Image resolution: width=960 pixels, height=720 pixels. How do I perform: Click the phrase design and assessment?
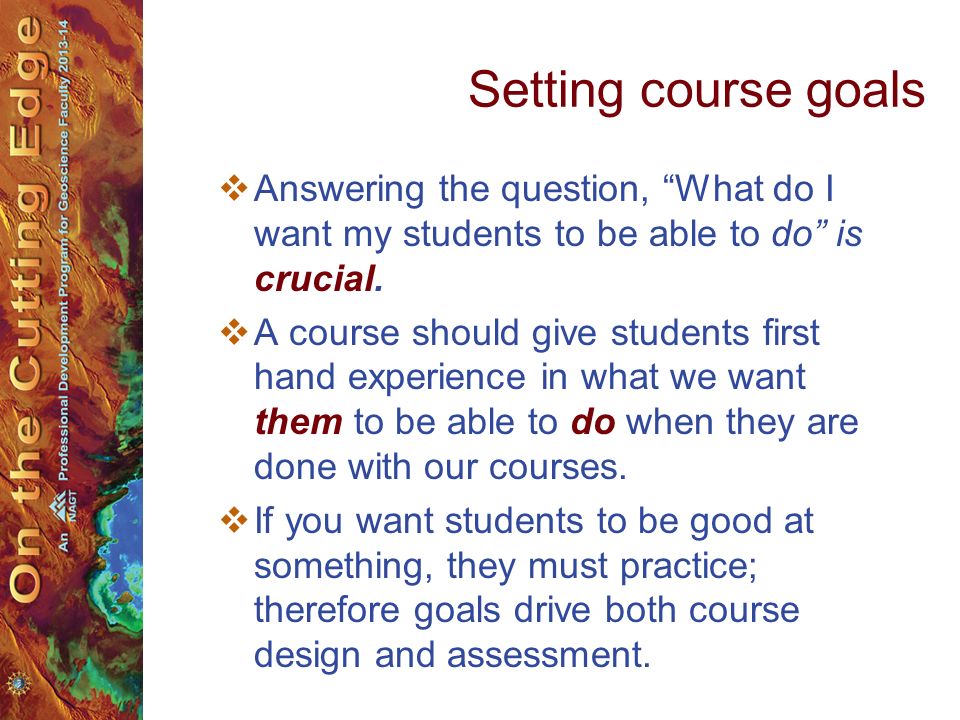click(452, 654)
